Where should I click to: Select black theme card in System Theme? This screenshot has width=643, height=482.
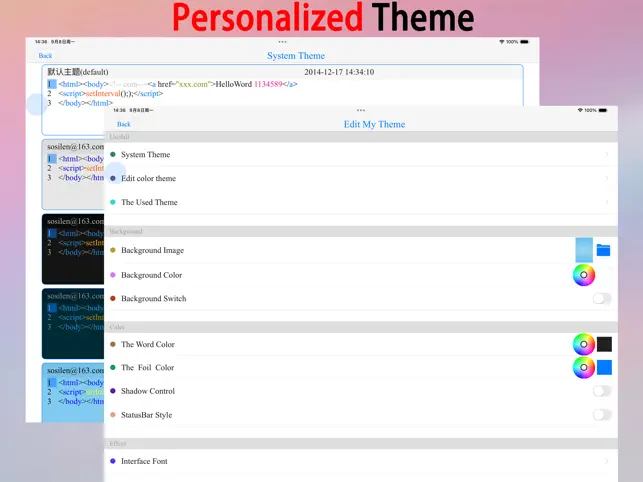[x=73, y=249]
